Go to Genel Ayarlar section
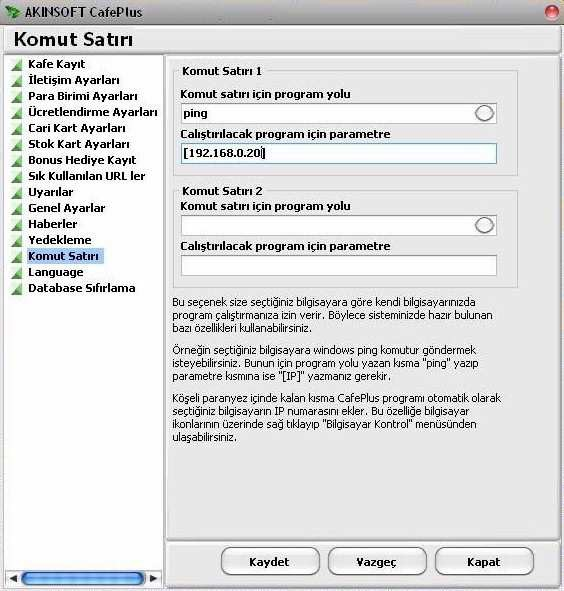The height and width of the screenshot is (591, 564). pos(67,208)
